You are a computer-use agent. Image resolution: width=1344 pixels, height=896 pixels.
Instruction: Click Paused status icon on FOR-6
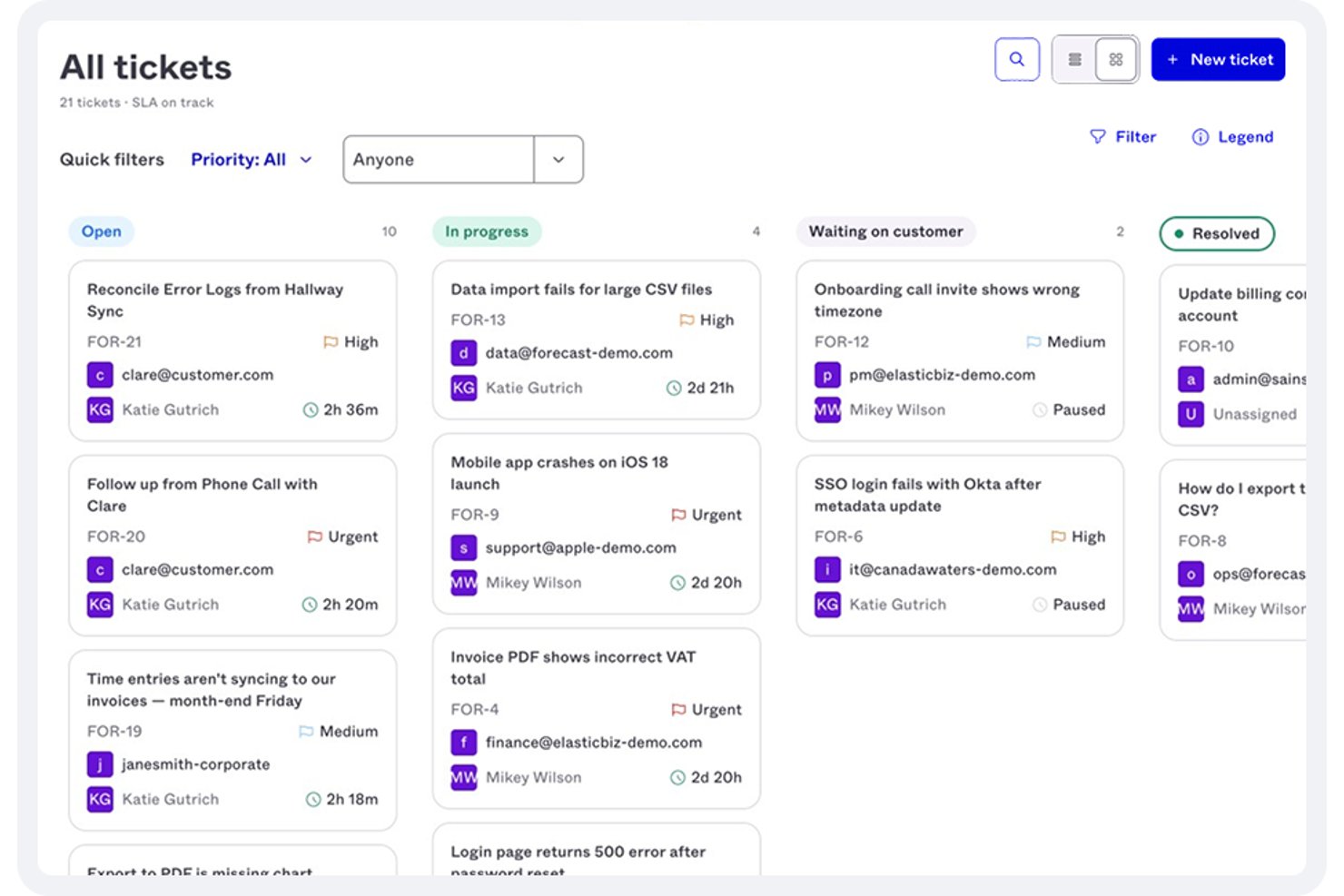coord(1040,605)
